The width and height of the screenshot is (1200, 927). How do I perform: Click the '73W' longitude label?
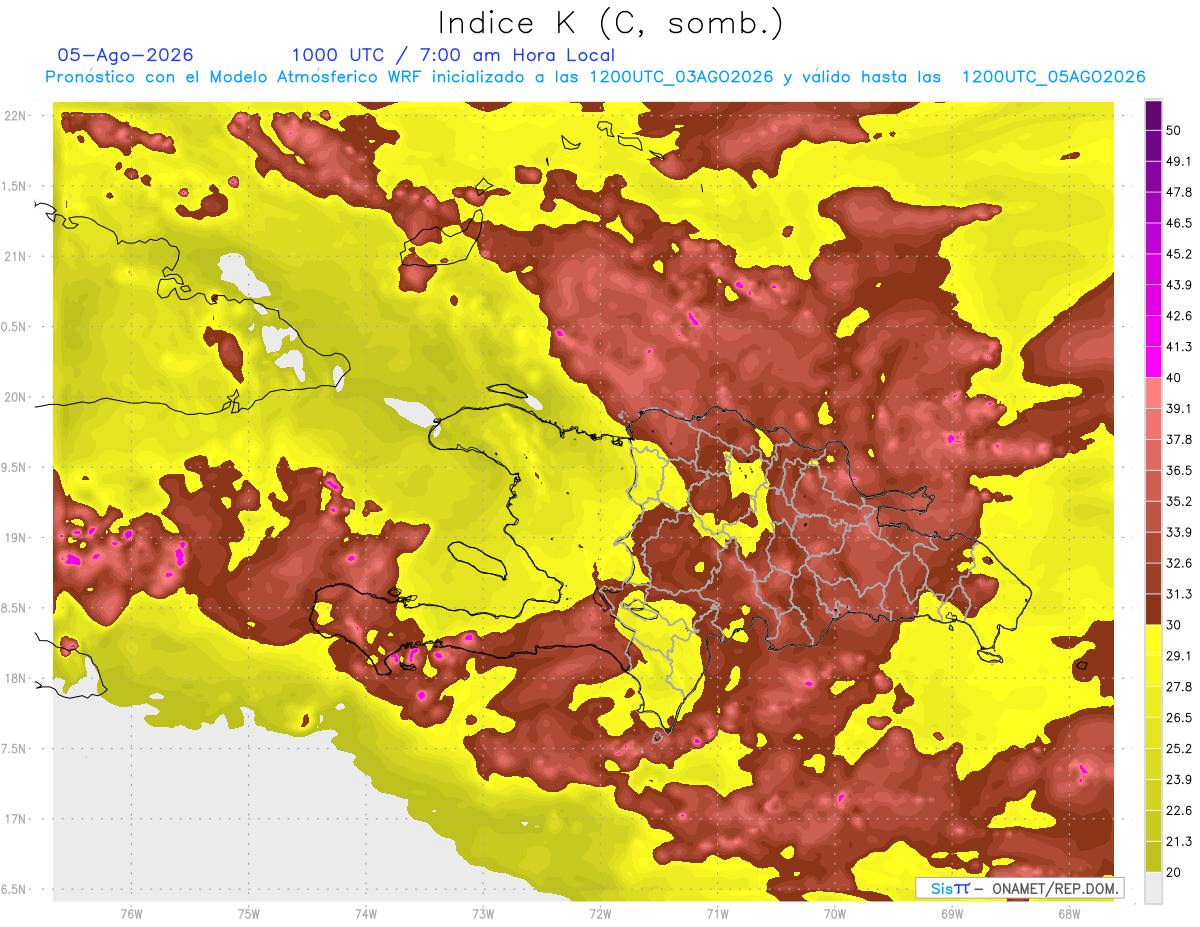pos(483,914)
